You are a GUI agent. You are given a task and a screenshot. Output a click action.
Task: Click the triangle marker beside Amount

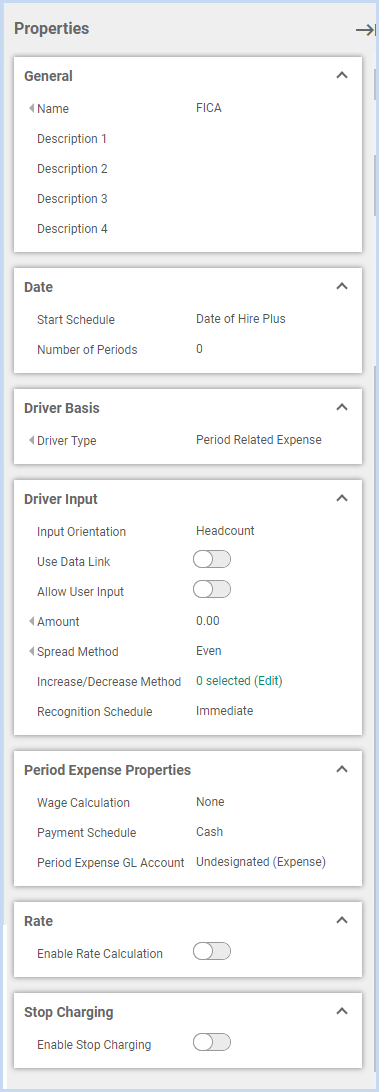pyautogui.click(x=31, y=621)
